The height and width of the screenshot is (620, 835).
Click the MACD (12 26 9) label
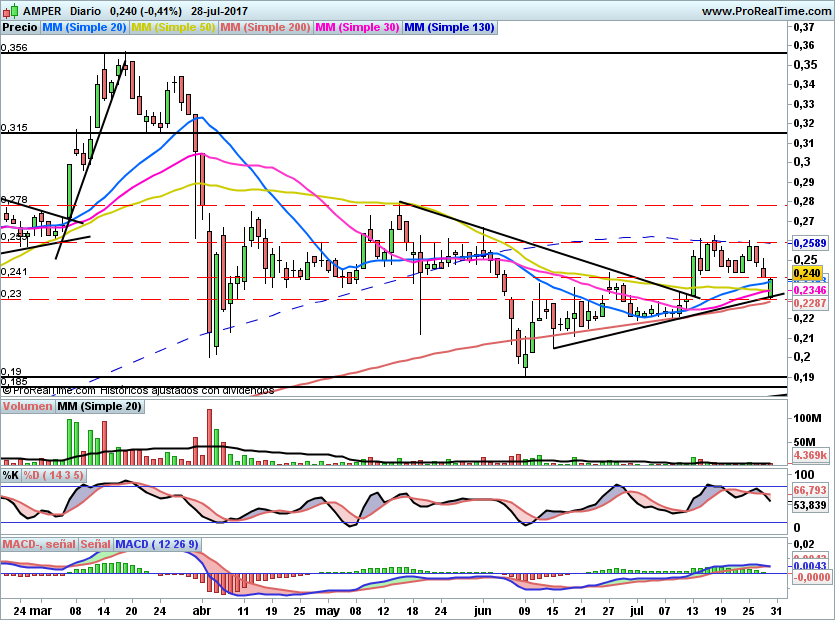[157, 544]
